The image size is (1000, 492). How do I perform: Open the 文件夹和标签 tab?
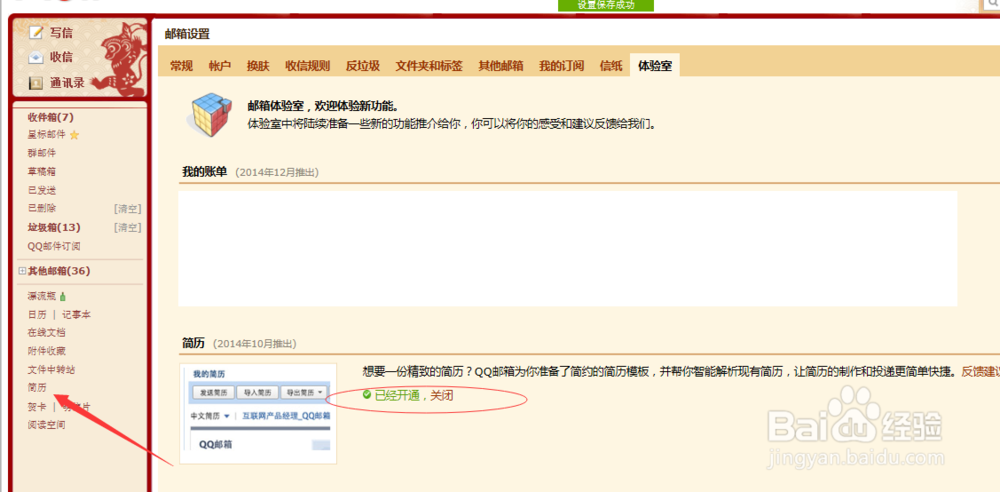pos(429,66)
